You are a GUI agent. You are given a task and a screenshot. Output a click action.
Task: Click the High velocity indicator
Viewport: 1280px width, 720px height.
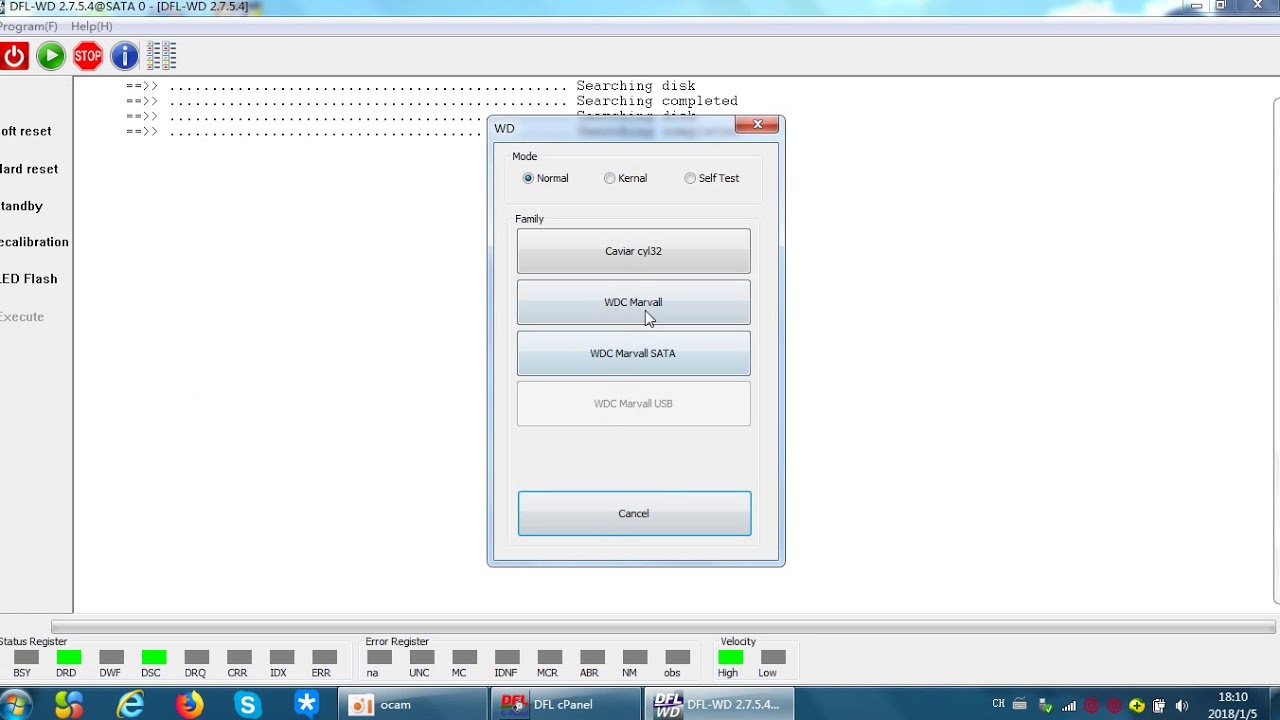tap(730, 657)
